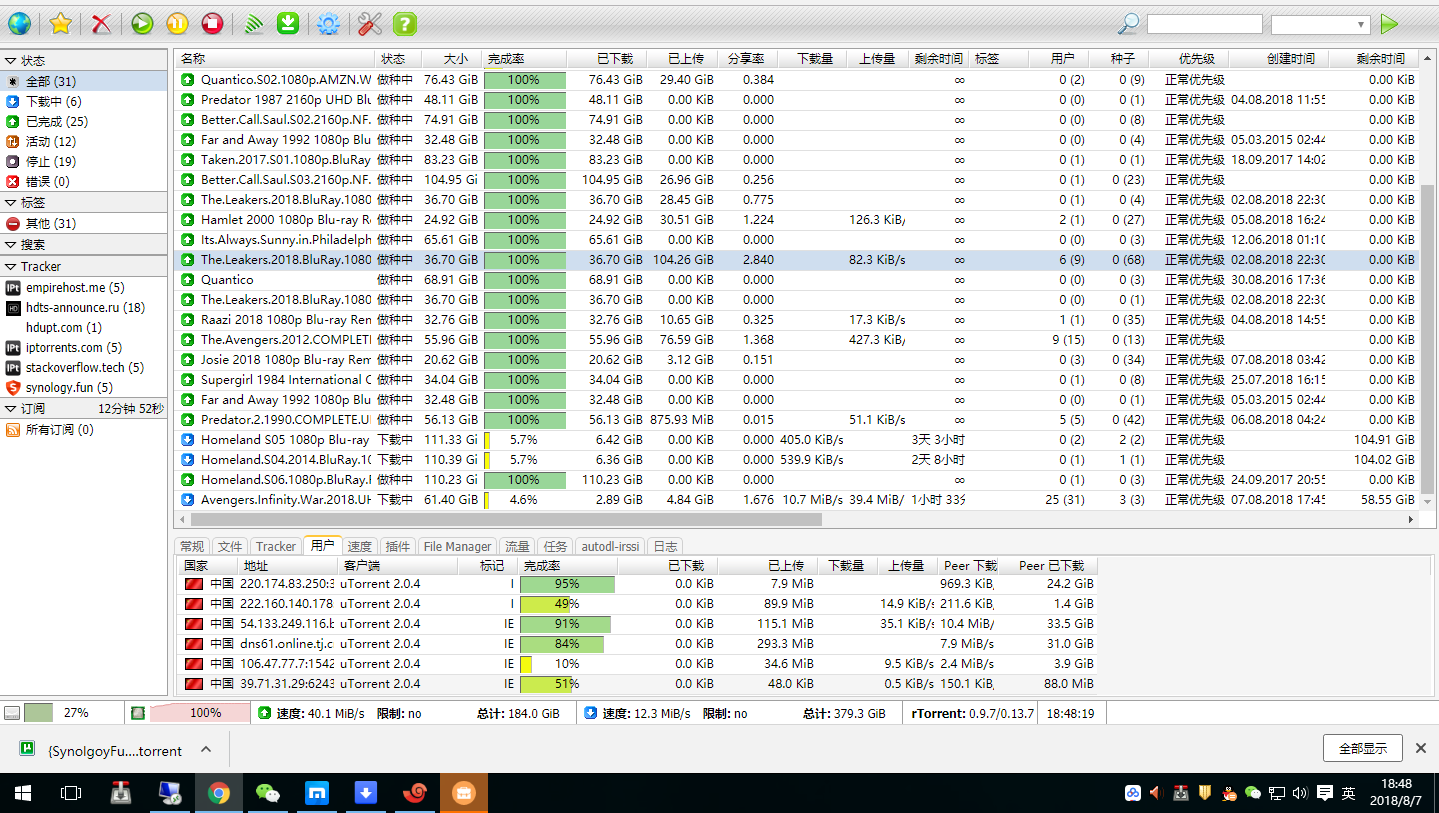Open the File Manager tab
Image resolution: width=1439 pixels, height=813 pixels.
click(x=457, y=546)
